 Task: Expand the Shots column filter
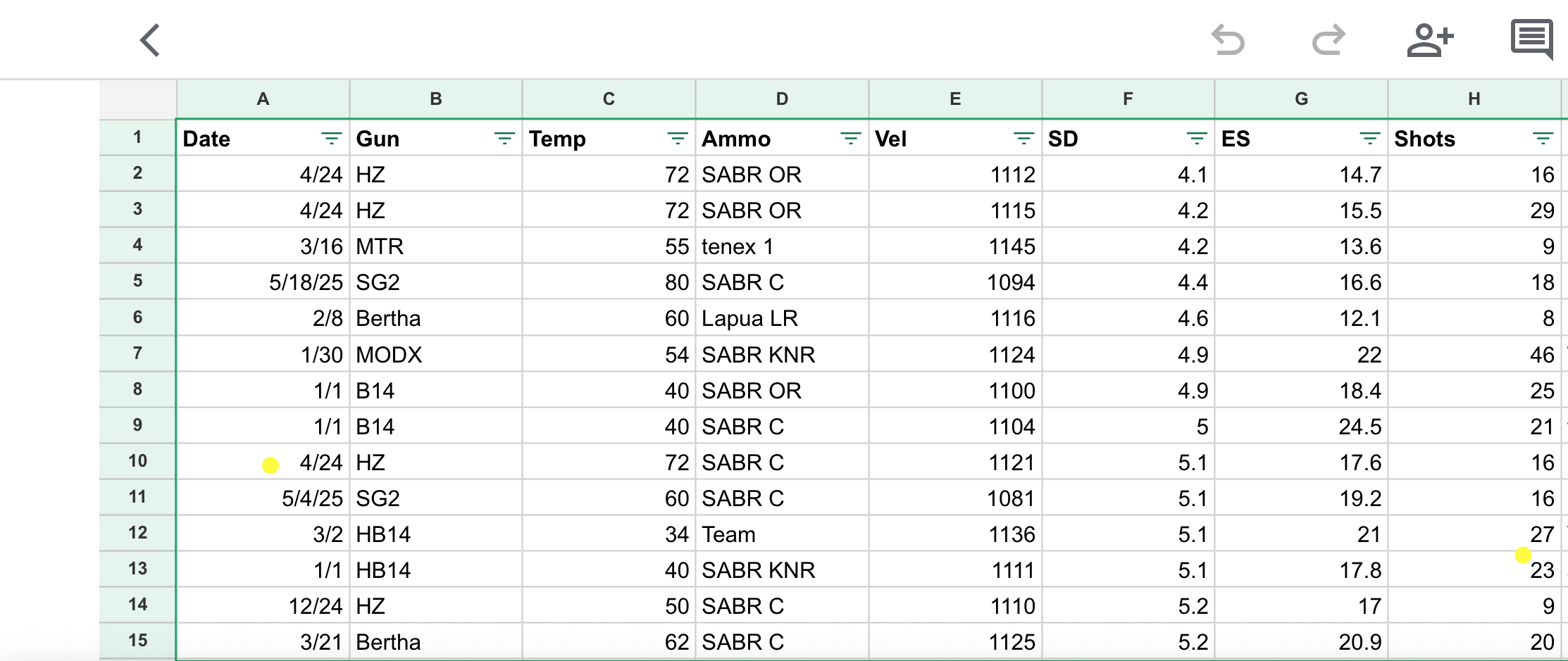click(x=1543, y=139)
